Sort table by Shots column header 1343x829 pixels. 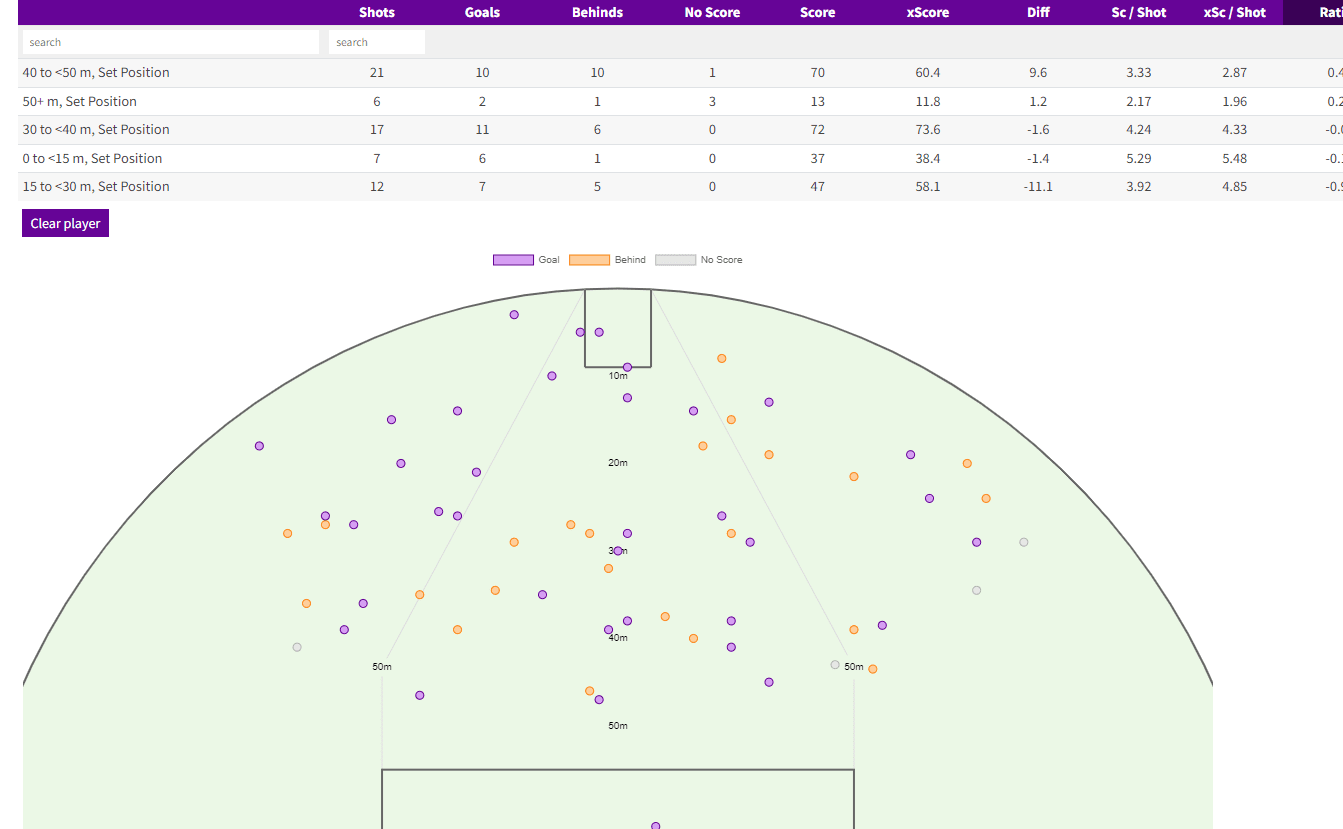377,13
